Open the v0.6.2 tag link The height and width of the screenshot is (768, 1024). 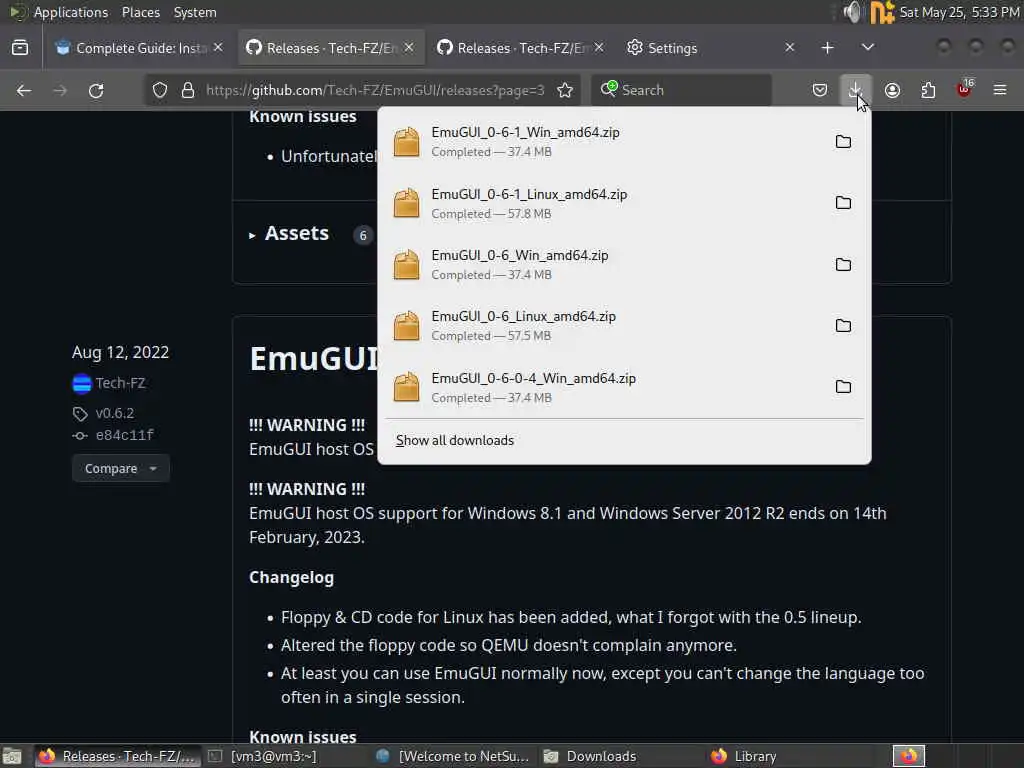tap(114, 413)
